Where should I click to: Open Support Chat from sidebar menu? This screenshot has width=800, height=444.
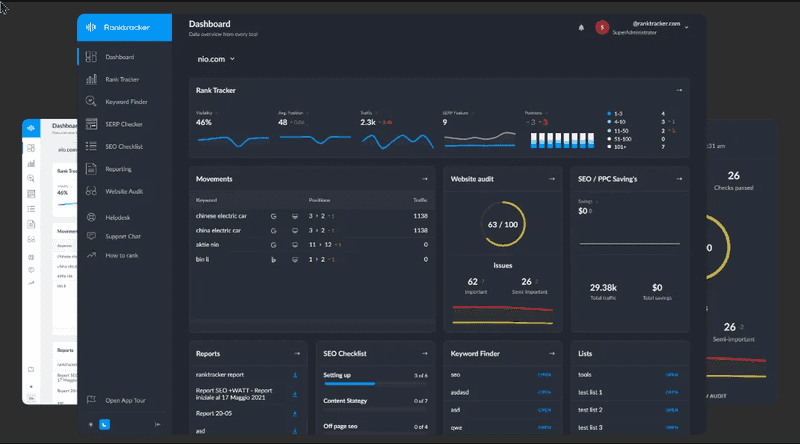coord(124,236)
